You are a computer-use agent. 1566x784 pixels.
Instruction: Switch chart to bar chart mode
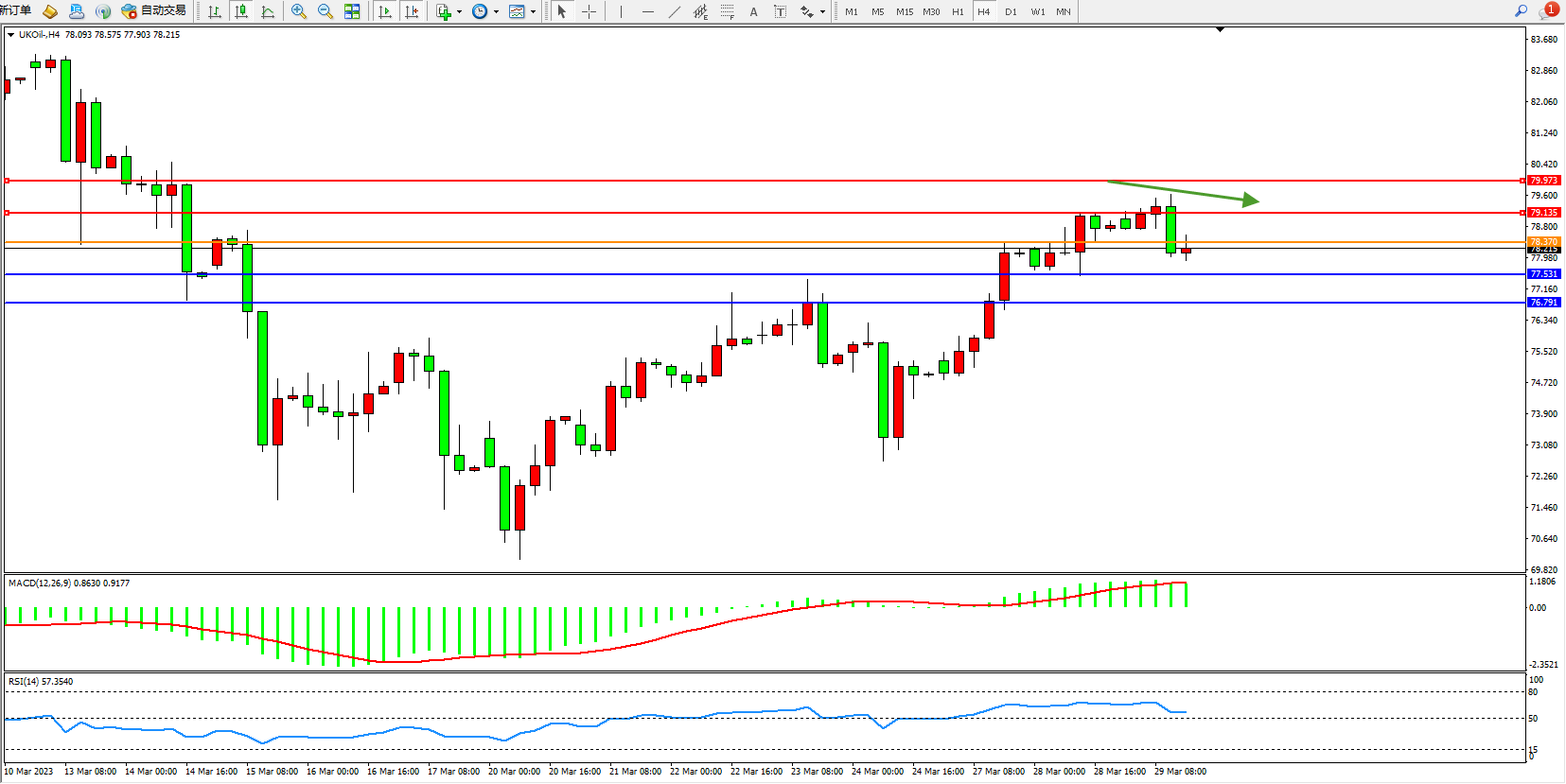[215, 11]
